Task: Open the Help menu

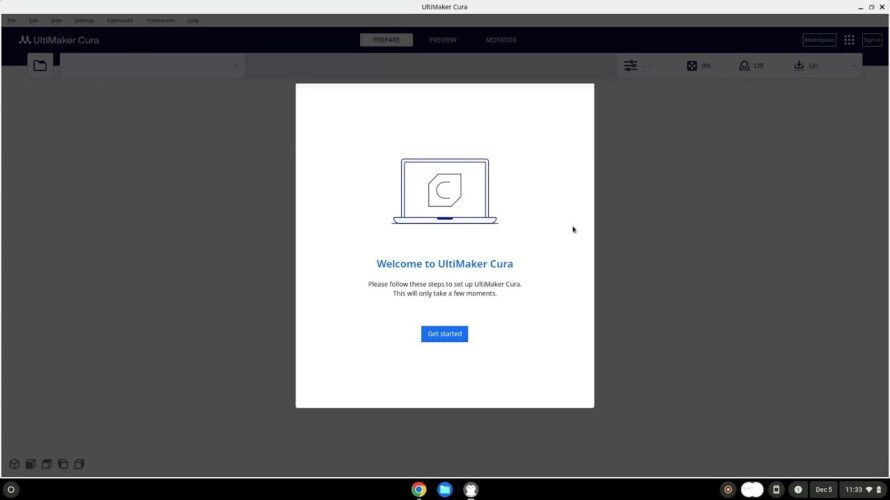Action: click(x=193, y=20)
